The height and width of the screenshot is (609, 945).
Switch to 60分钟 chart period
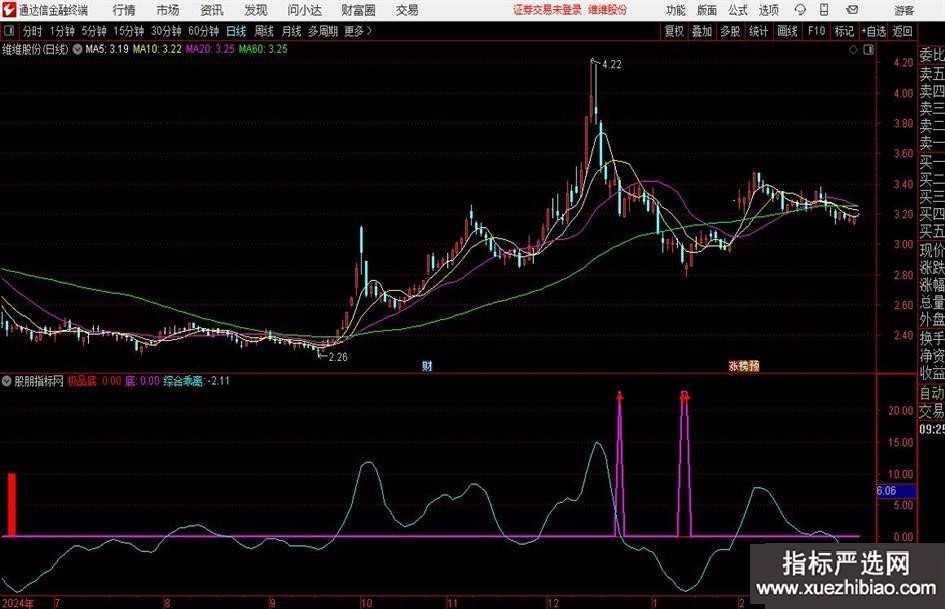coord(204,31)
